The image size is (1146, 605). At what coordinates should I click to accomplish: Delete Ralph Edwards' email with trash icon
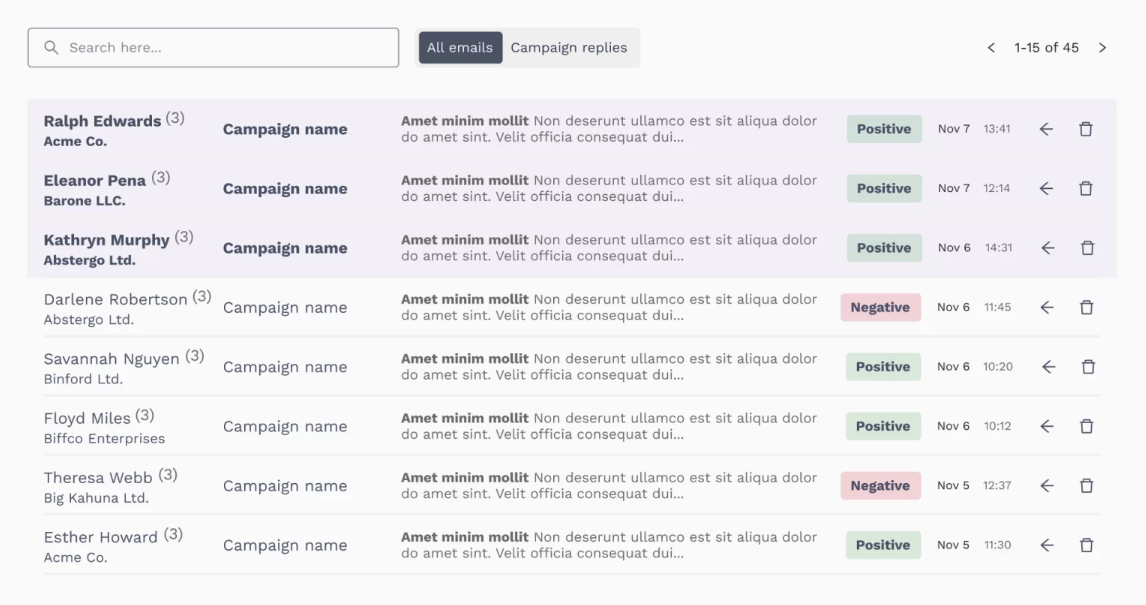tap(1085, 129)
